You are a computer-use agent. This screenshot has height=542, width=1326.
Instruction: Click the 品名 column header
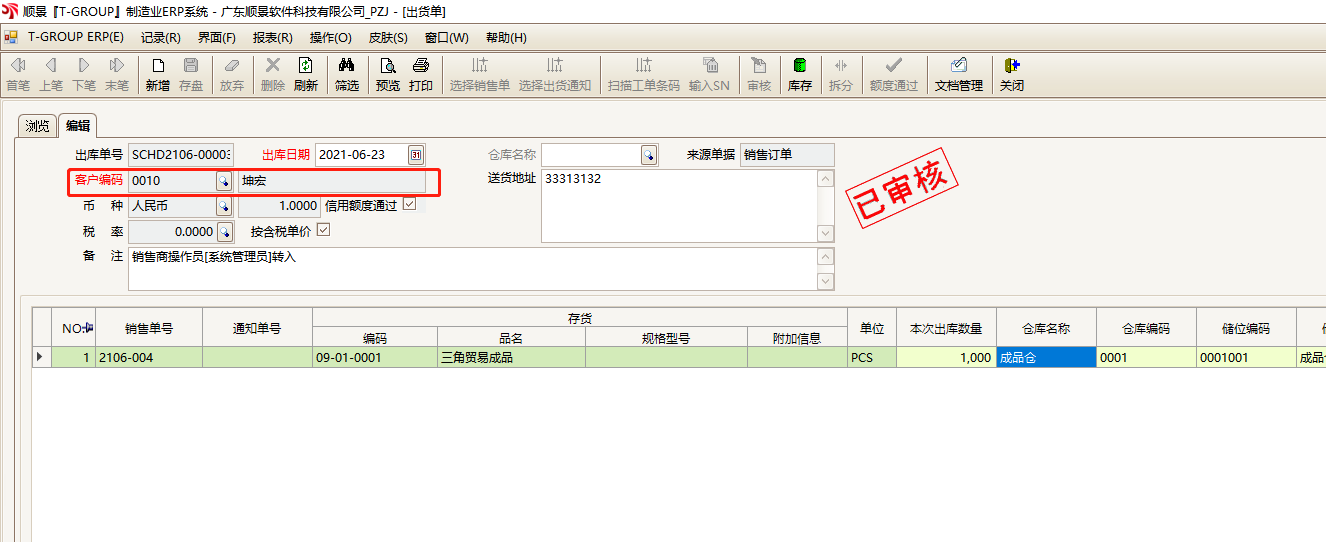511,338
